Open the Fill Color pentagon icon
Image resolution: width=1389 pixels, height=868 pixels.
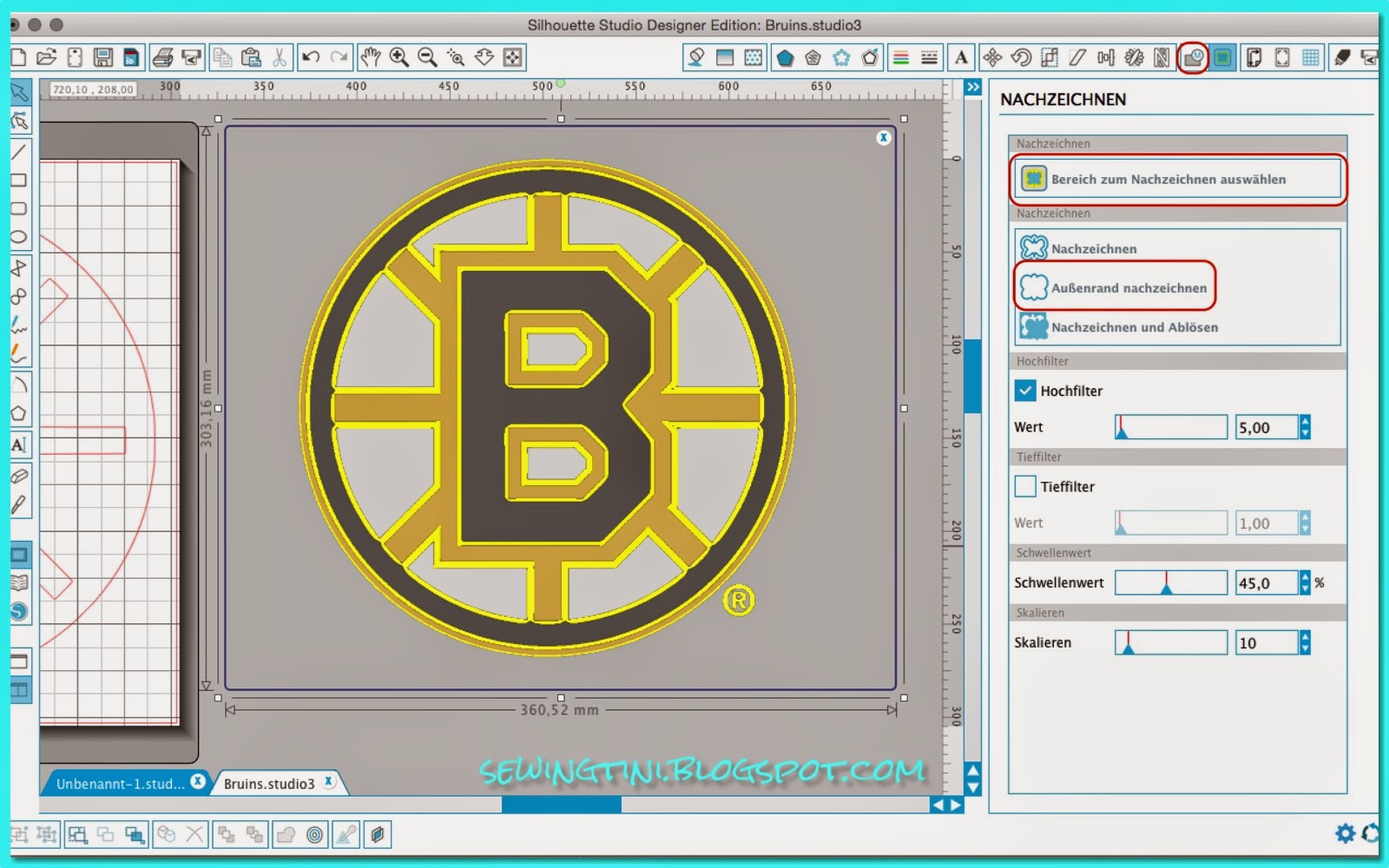coord(785,57)
